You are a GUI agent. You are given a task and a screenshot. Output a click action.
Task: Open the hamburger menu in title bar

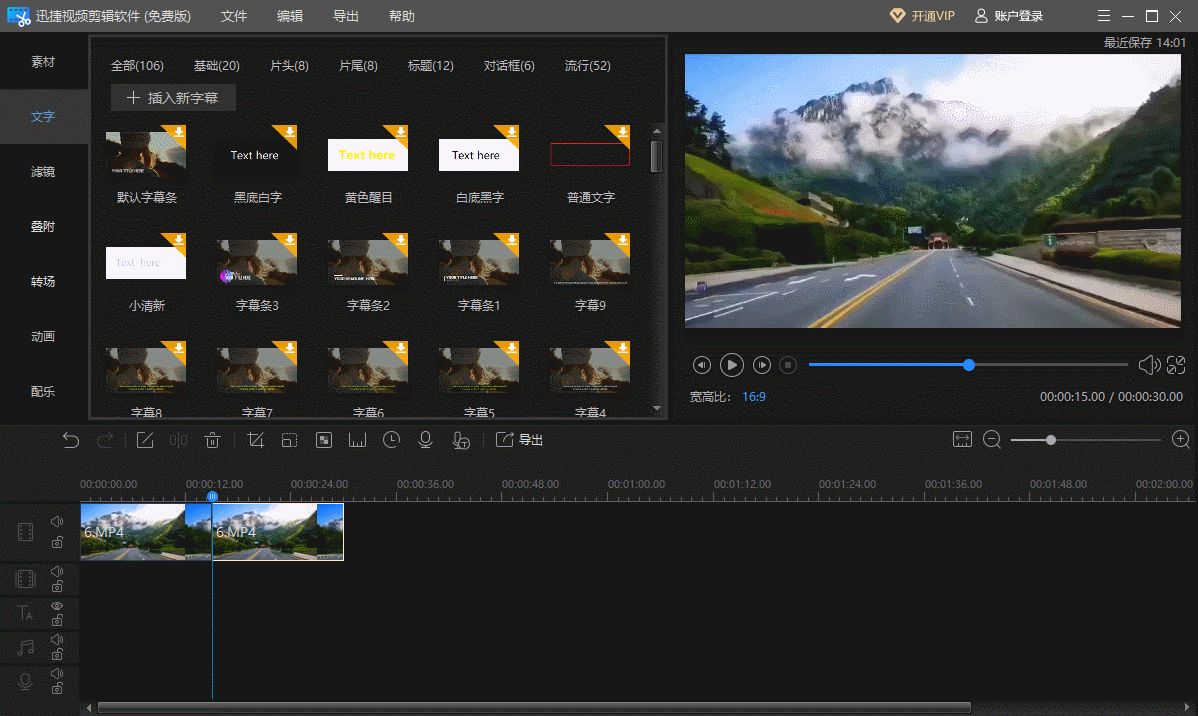1103,16
